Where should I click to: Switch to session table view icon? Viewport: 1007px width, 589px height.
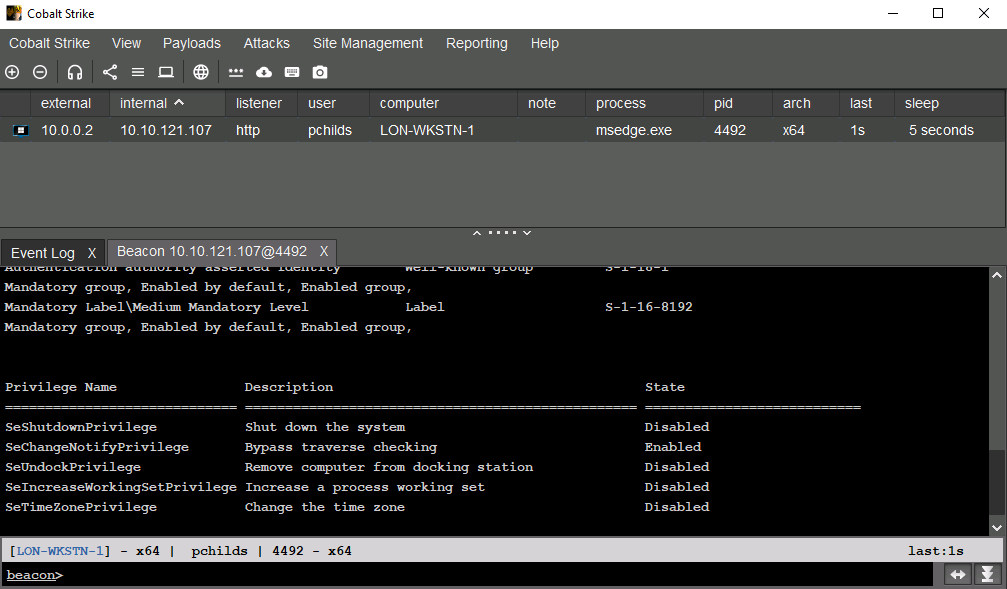point(138,72)
